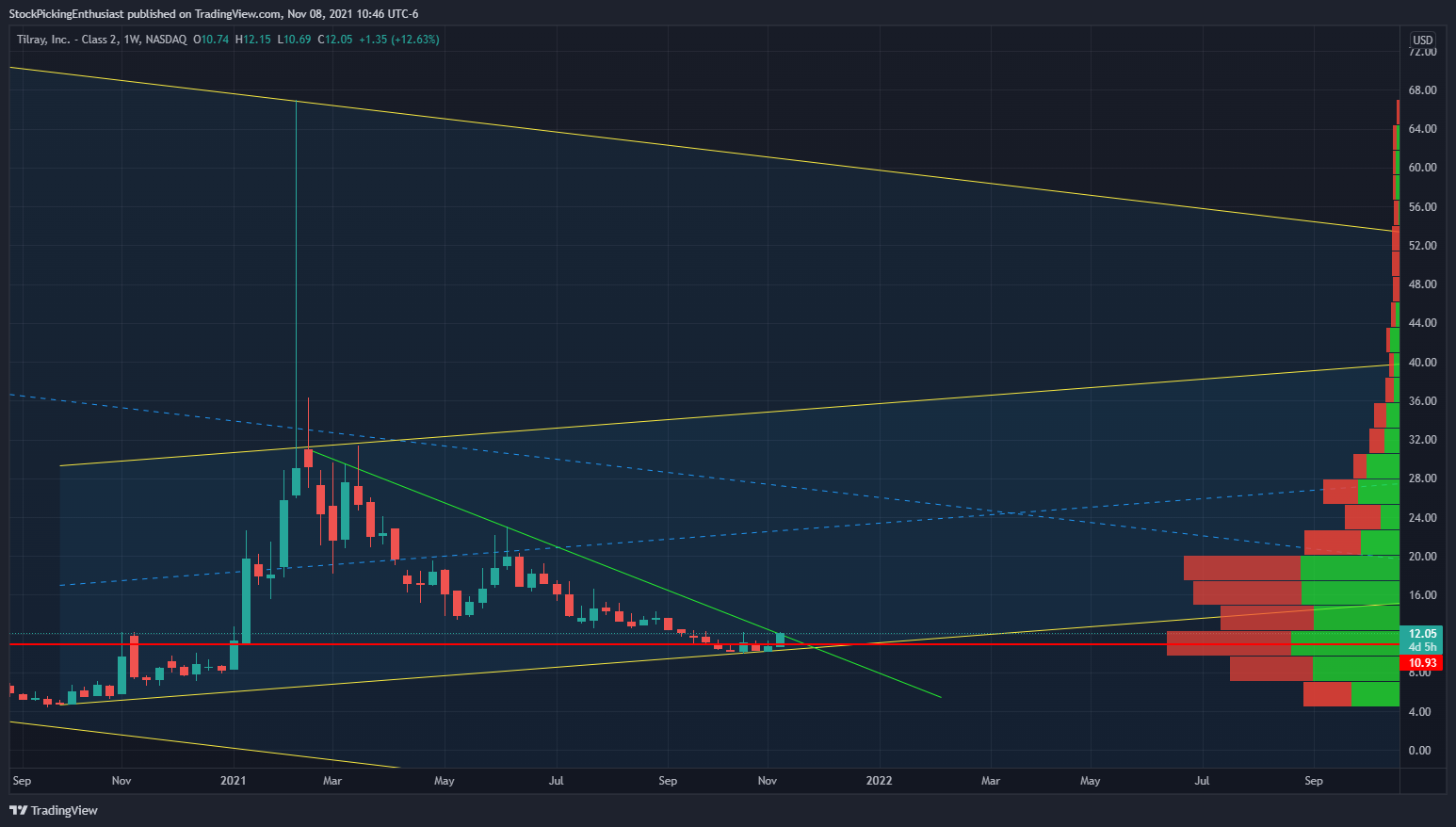Click the red 10.93 price label
Viewport: 1456px width, 827px height.
tap(1422, 663)
